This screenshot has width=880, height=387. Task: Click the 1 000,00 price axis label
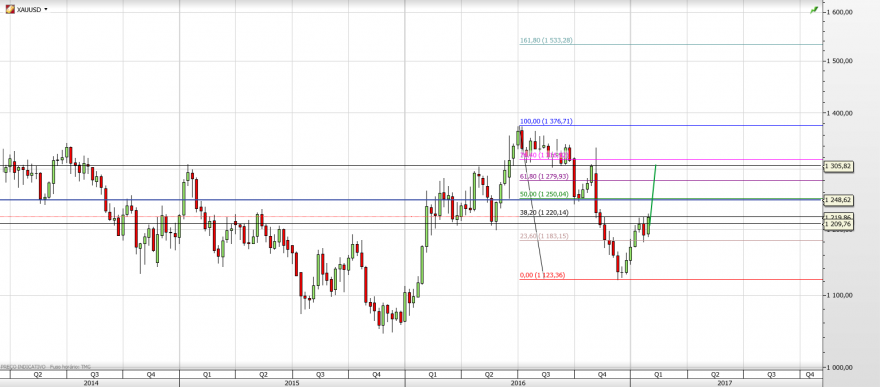[x=841, y=367]
